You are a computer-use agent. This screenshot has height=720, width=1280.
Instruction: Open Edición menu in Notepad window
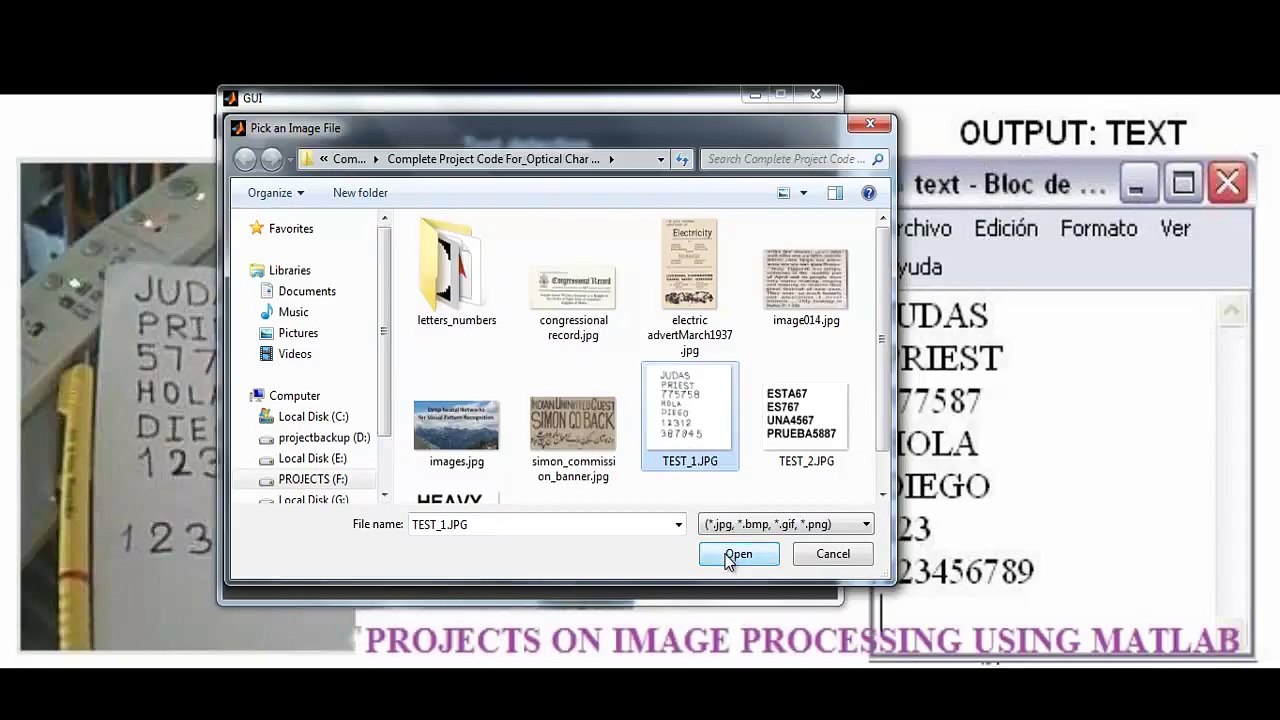1006,229
